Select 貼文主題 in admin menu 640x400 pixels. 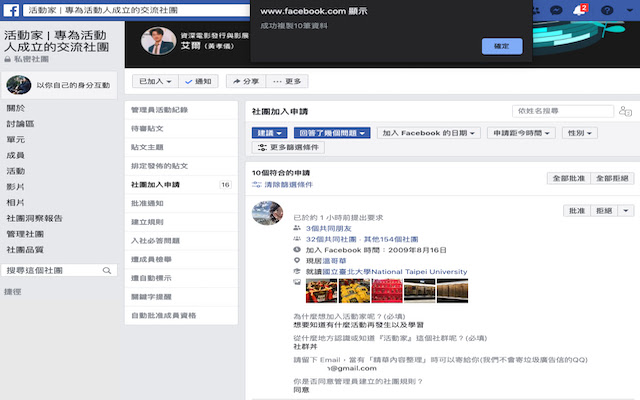[181, 147]
